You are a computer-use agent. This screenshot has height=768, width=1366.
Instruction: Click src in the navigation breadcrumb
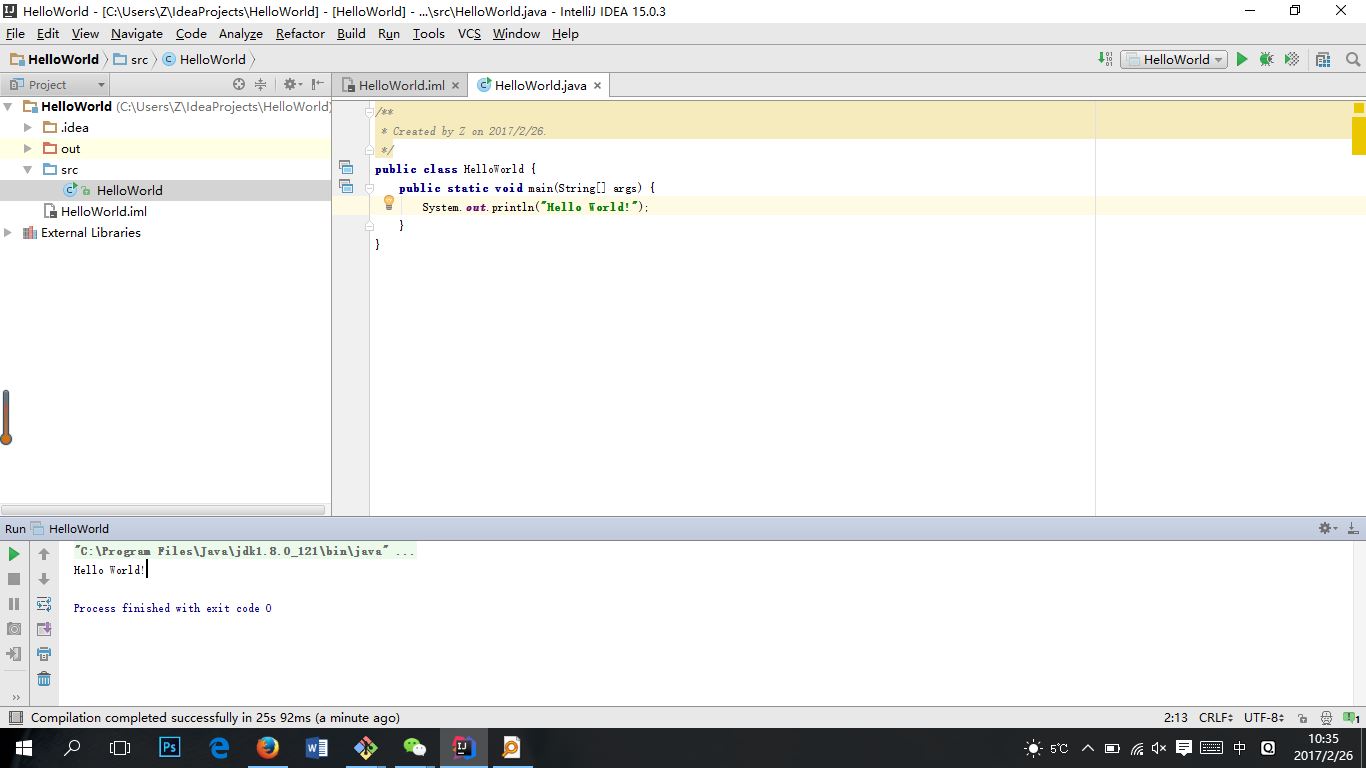131,59
